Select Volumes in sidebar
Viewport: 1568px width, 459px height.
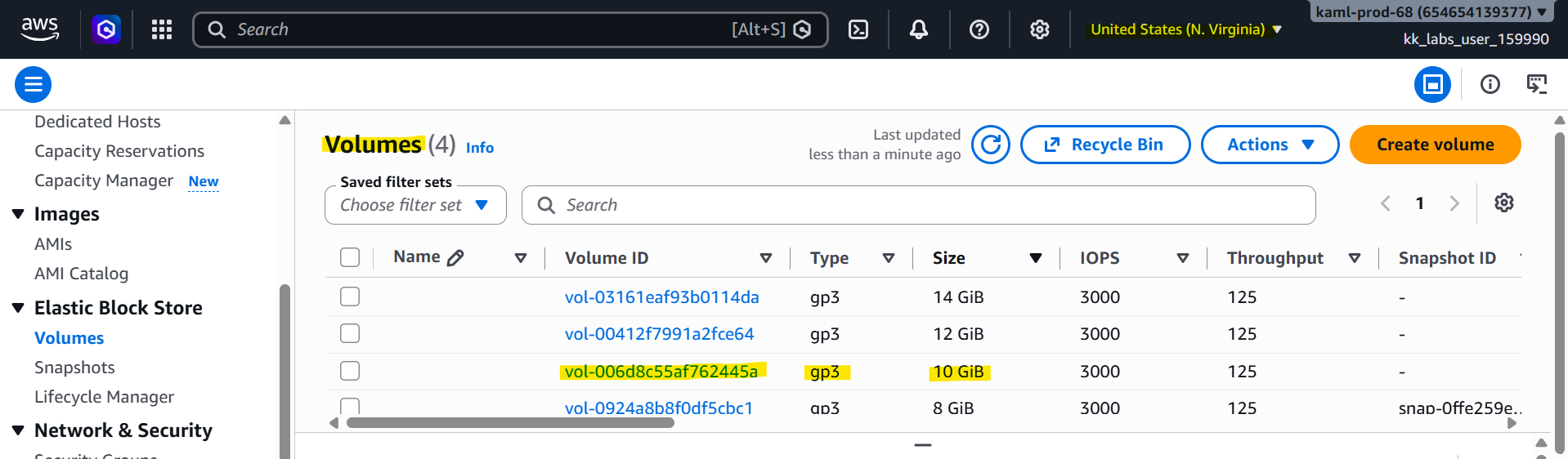pyautogui.click(x=69, y=338)
